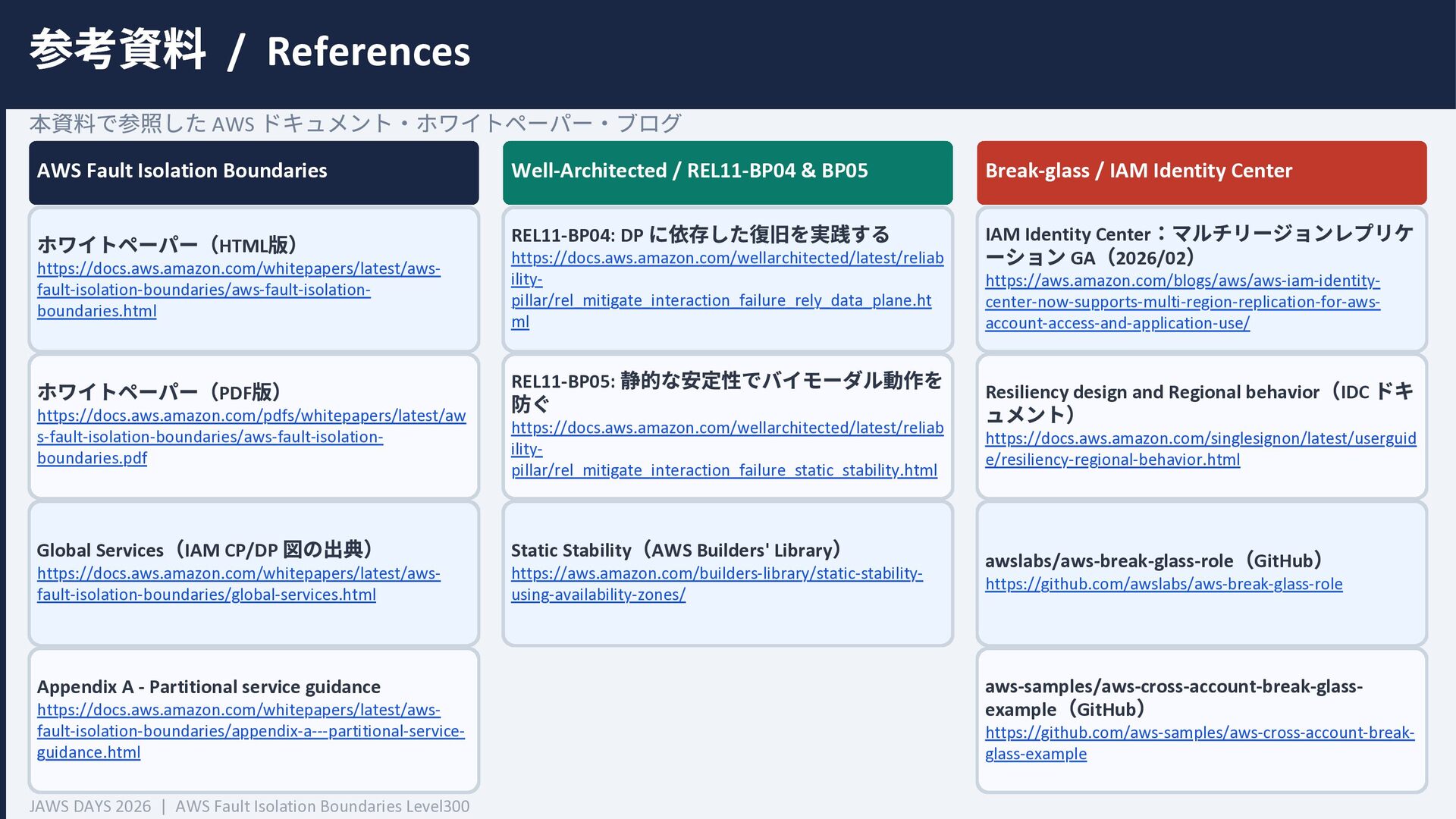Click the Japanese subtitle about AWS documents
This screenshot has width=1456, height=819.
[x=355, y=123]
